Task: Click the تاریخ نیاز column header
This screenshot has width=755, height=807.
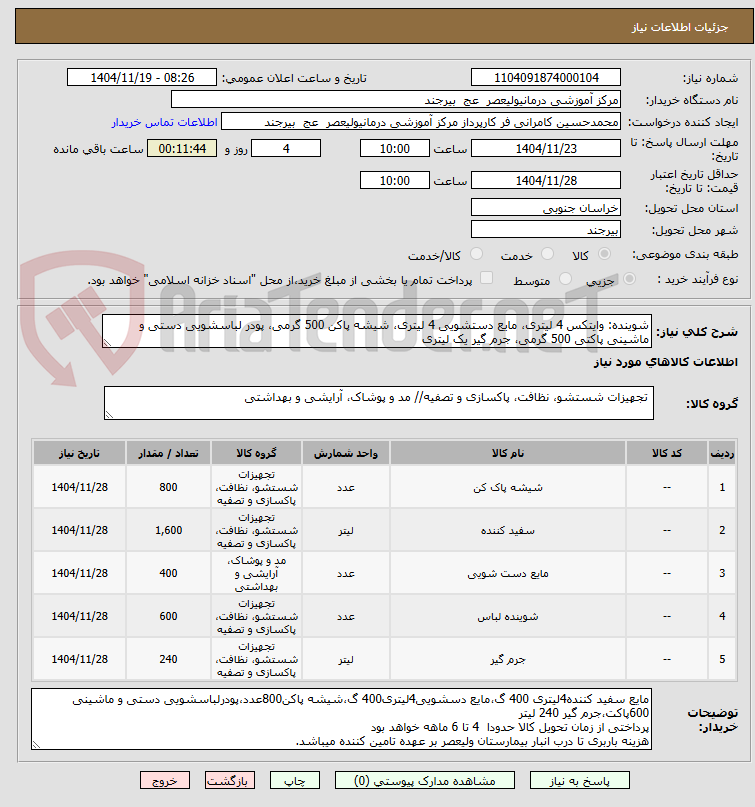Action: (x=79, y=453)
